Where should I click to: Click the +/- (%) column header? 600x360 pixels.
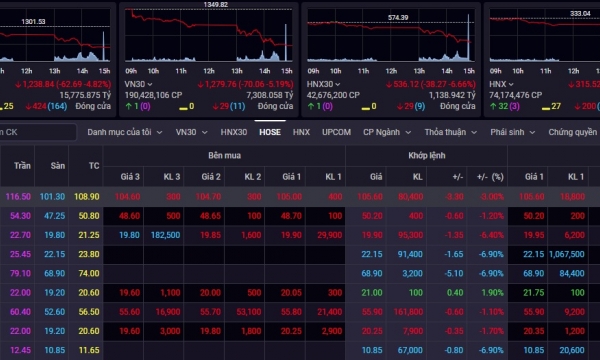490,177
